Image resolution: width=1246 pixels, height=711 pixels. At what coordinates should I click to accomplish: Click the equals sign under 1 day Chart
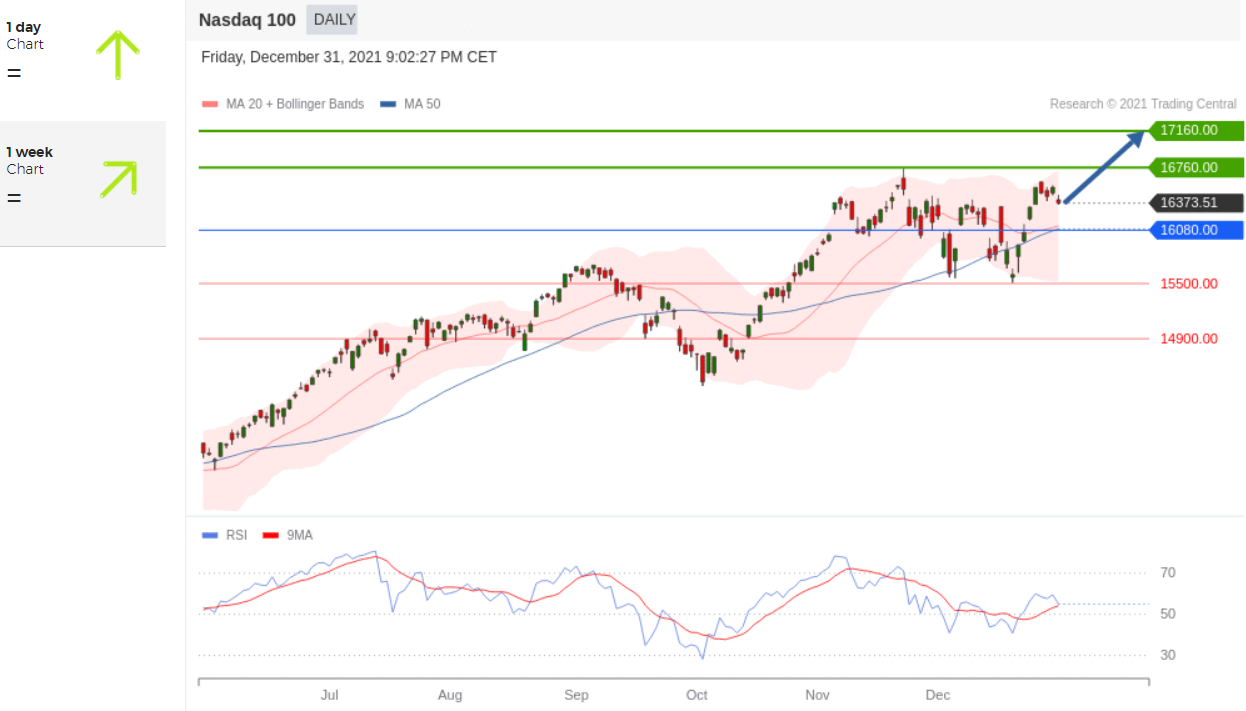point(13,73)
